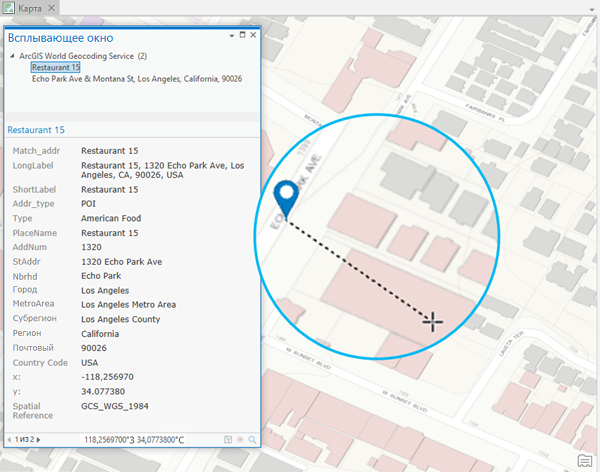Click the blue location pin marker on map
Image resolution: width=600 pixels, height=472 pixels.
(286, 199)
